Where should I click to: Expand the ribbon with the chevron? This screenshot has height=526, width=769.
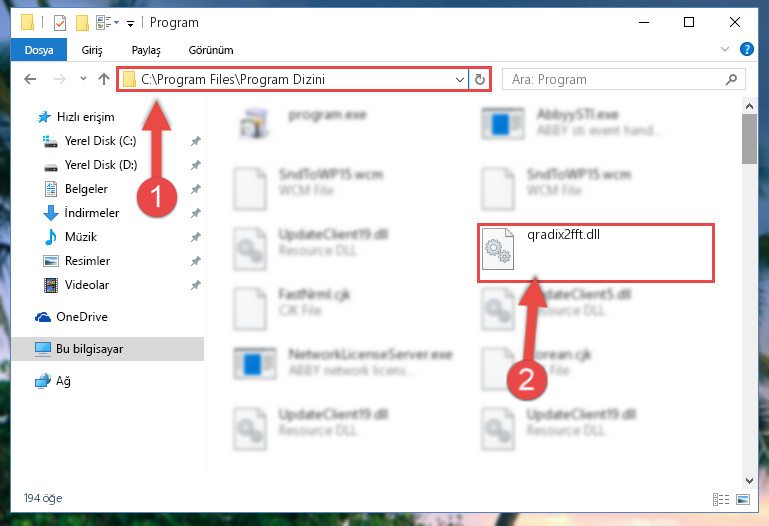pos(724,49)
